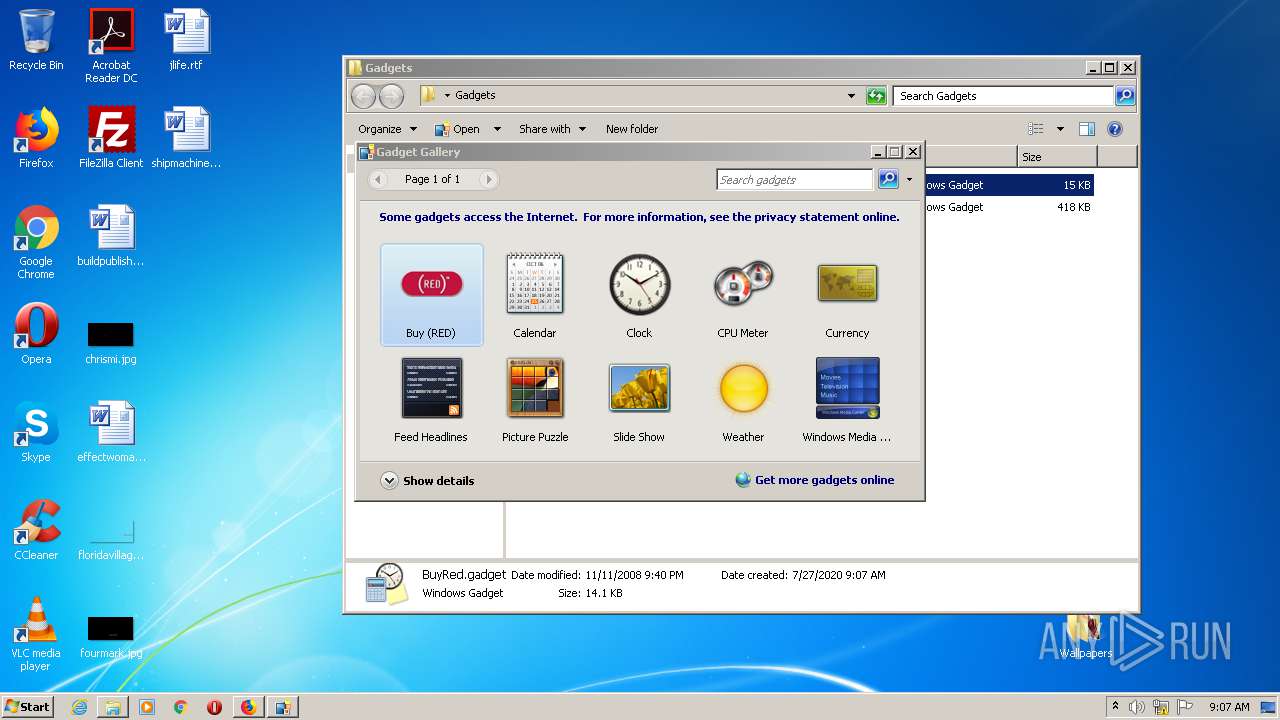
Task: Open Firefox desktop shortcut
Action: click(x=36, y=138)
